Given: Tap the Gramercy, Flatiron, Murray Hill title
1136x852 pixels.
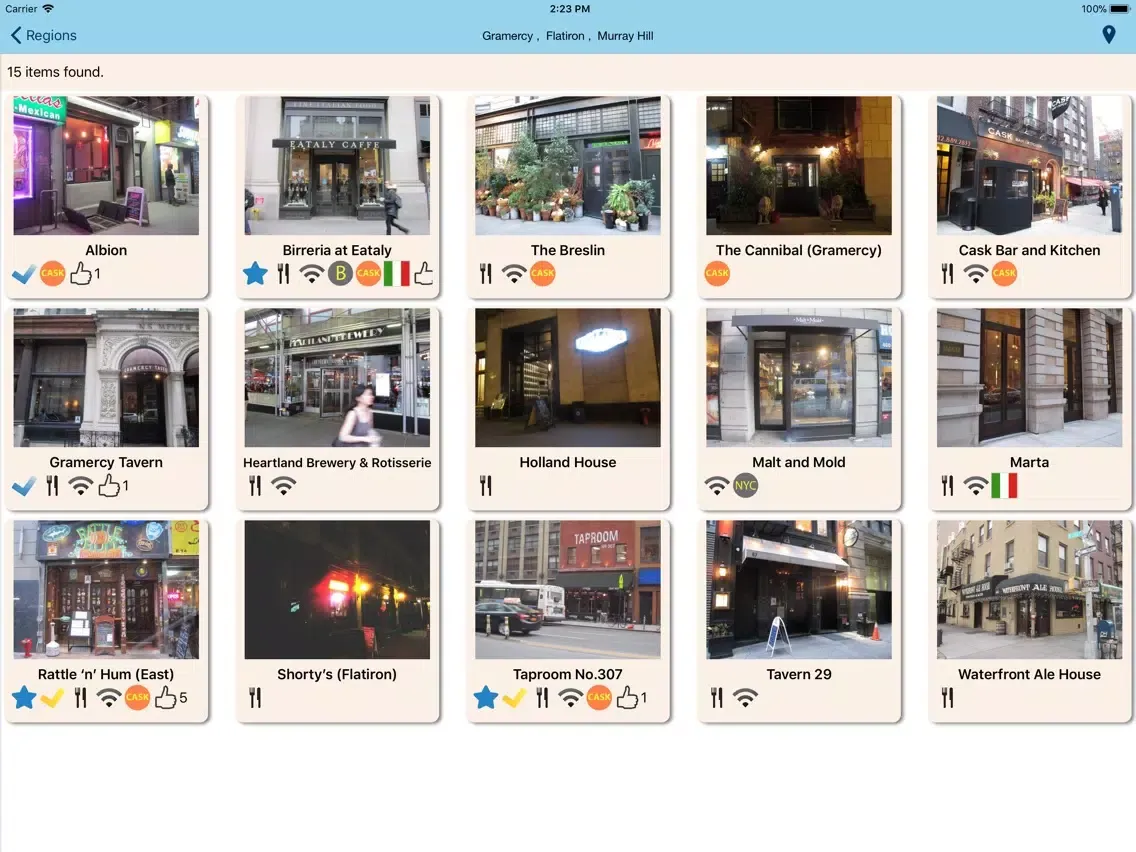Looking at the screenshot, I should point(568,36).
